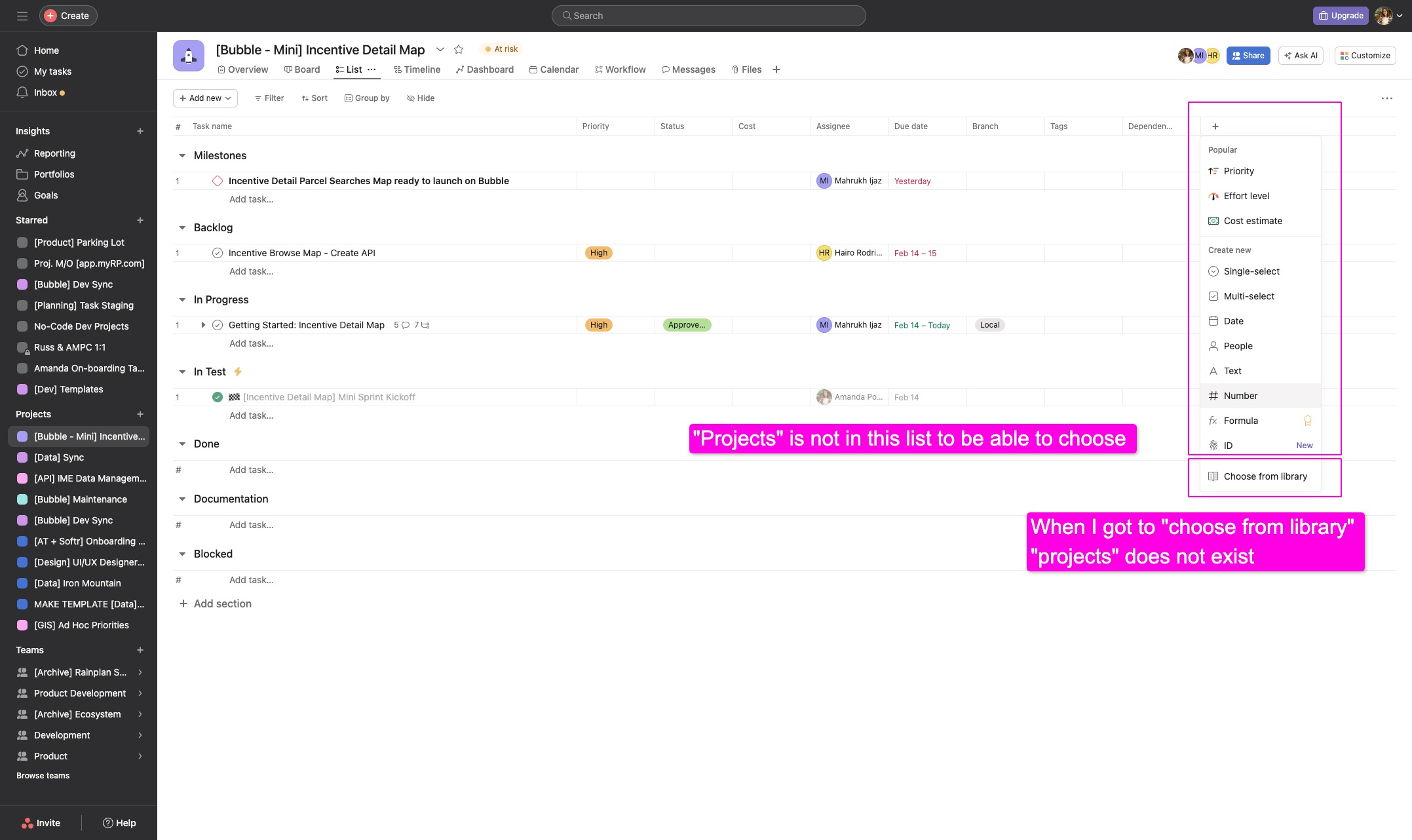This screenshot has height=840, width=1412.
Task: Expand the Product Development team
Action: pyautogui.click(x=140, y=693)
